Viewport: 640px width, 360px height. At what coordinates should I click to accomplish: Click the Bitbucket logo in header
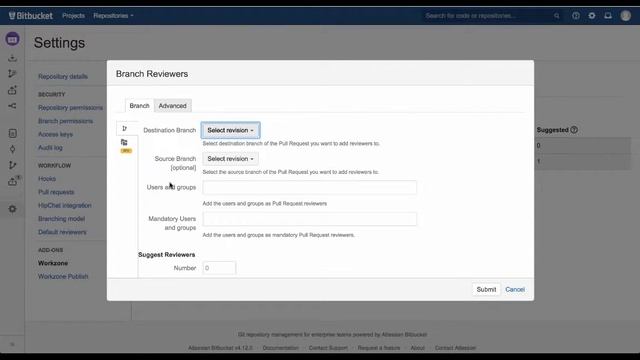click(31, 16)
